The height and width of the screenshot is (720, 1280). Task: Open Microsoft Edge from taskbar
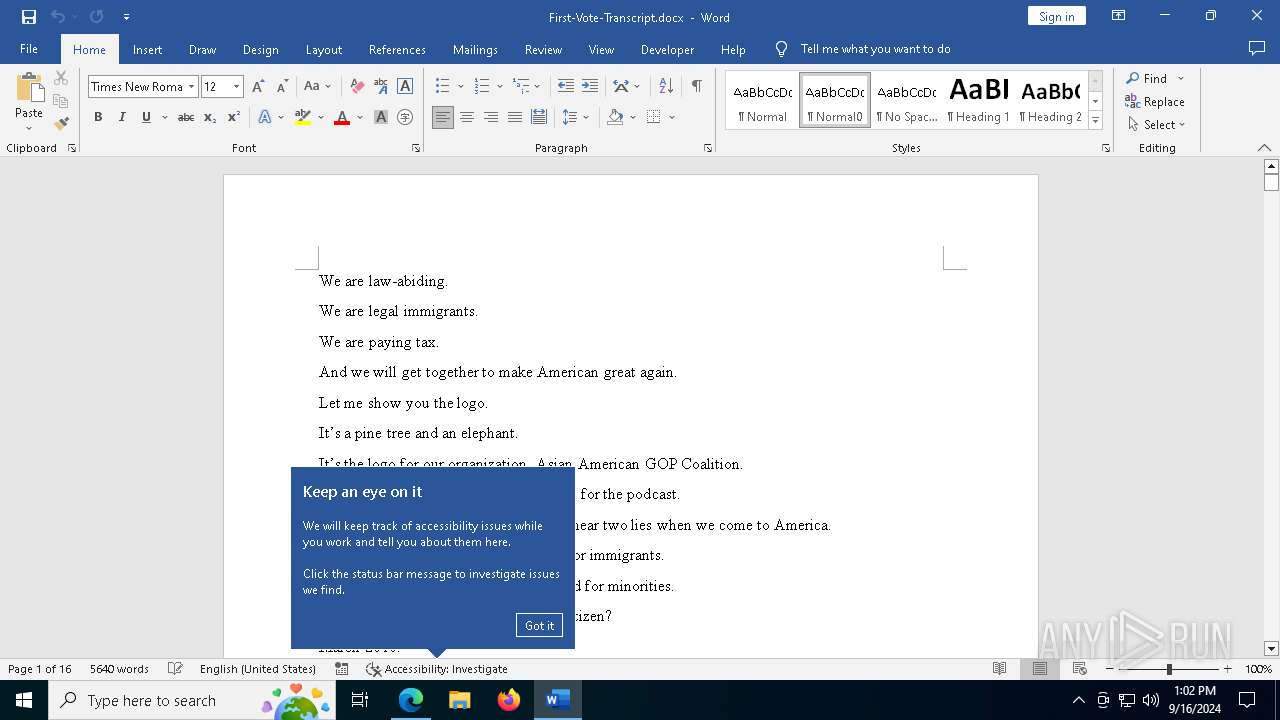tap(411, 700)
